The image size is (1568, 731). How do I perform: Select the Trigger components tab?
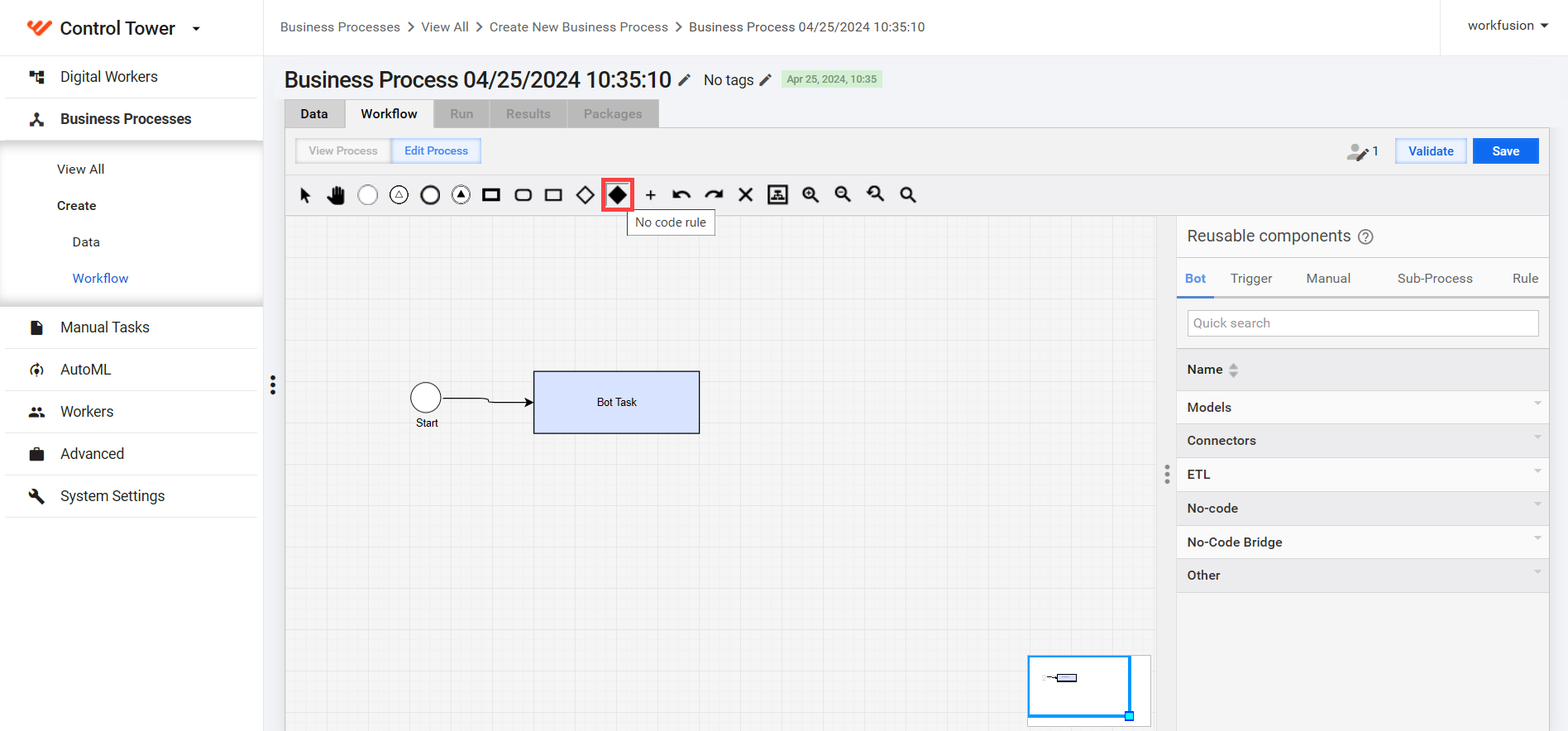[x=1251, y=279]
